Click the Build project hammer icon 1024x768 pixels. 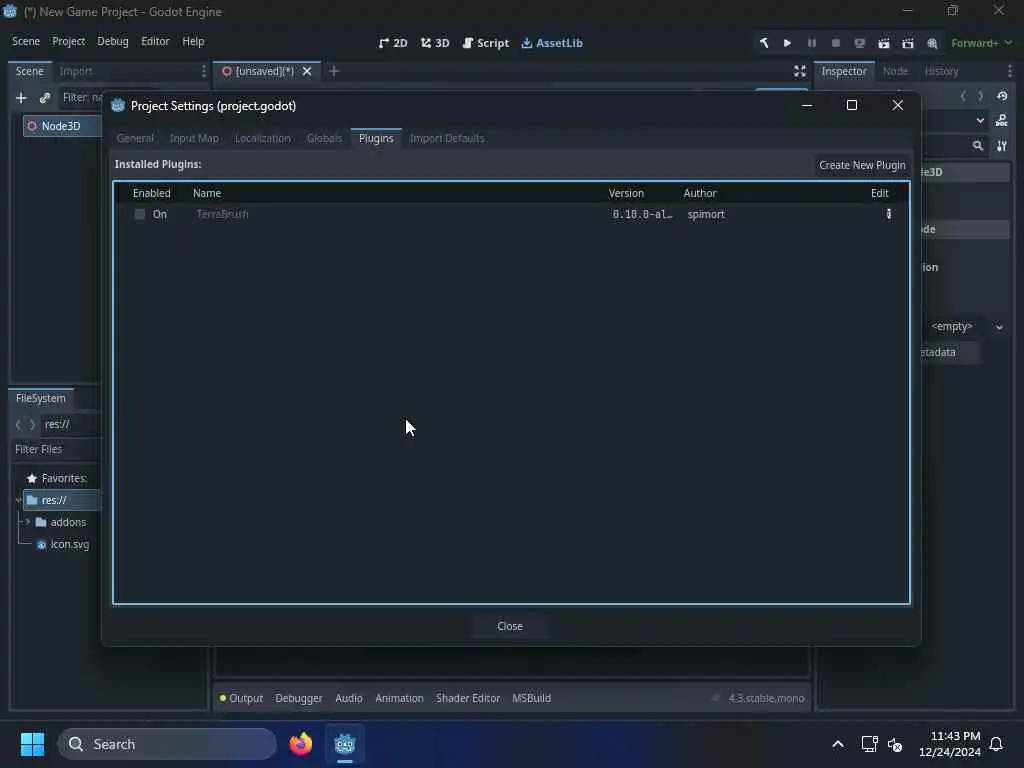coord(763,43)
